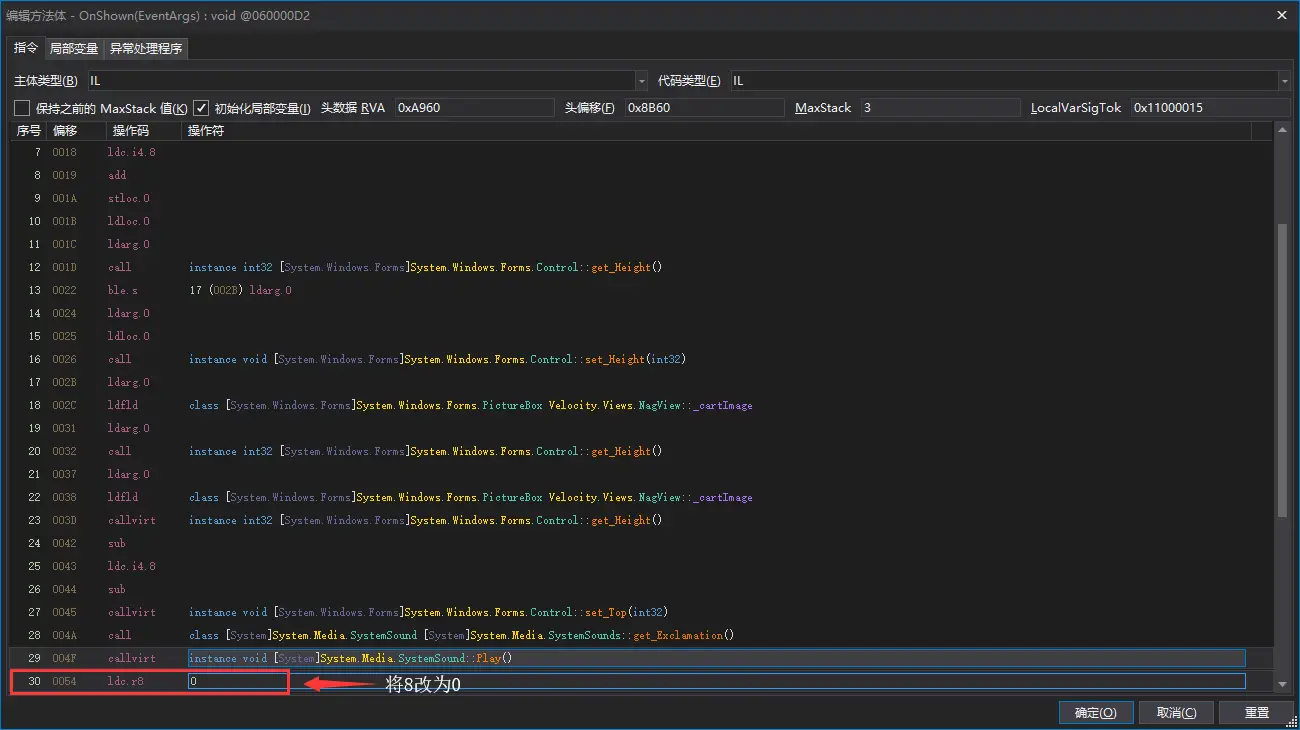Close the method body editor dialog
Viewport: 1300px width, 730px height.
click(x=1282, y=14)
